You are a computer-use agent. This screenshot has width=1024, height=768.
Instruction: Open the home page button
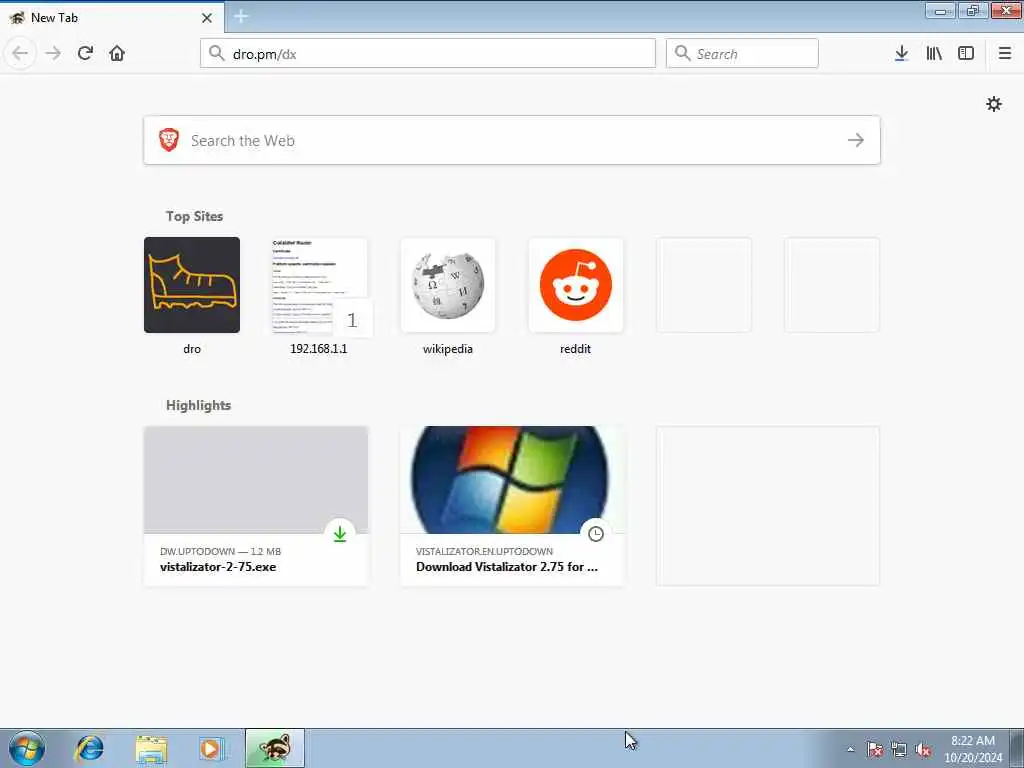click(x=117, y=53)
